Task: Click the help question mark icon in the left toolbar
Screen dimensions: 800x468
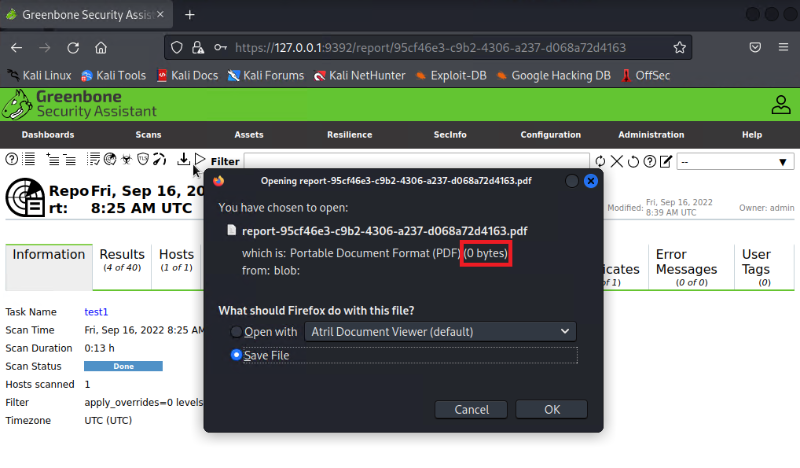Action: (12, 160)
